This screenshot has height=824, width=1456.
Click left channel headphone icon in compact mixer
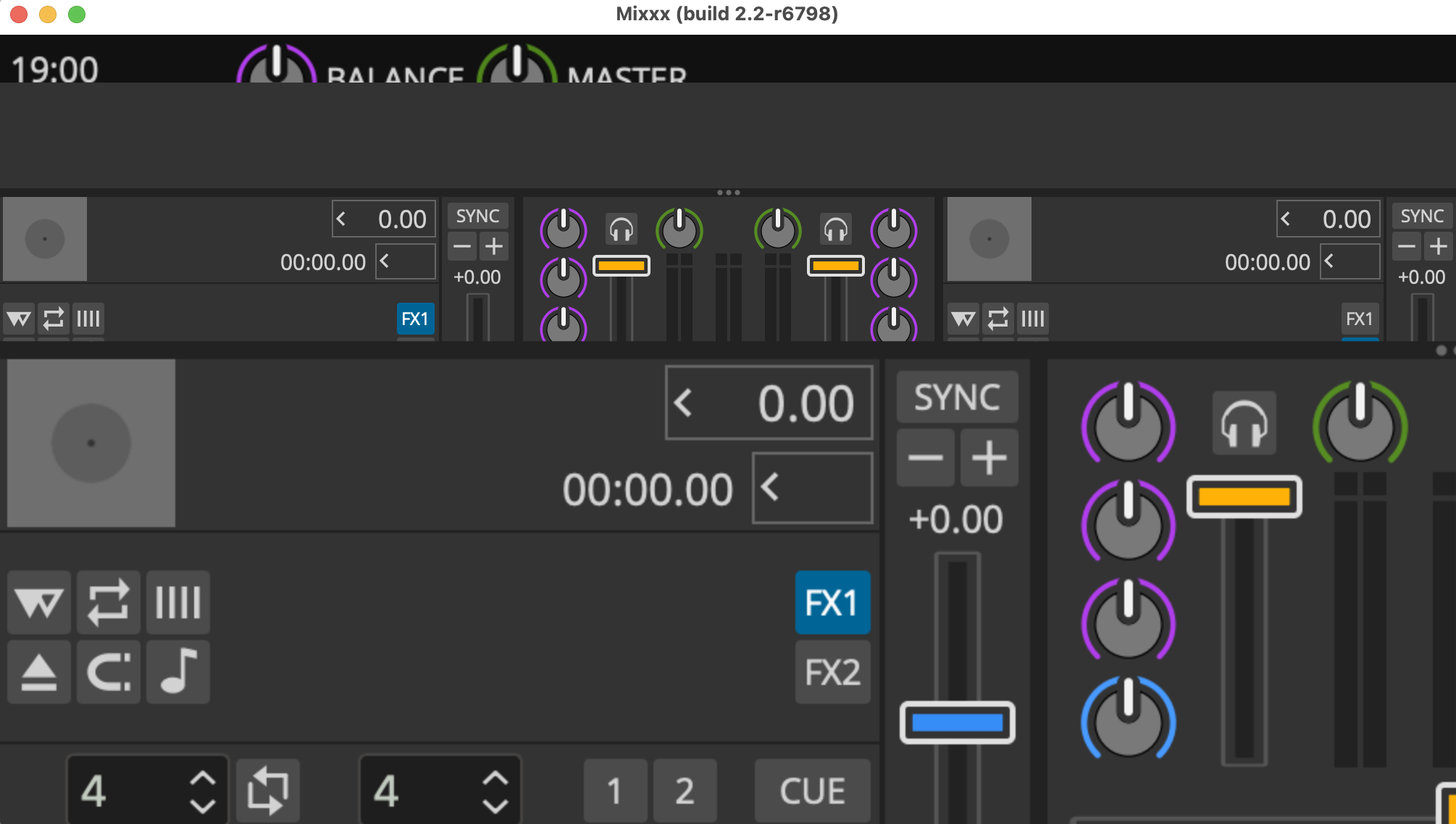622,230
